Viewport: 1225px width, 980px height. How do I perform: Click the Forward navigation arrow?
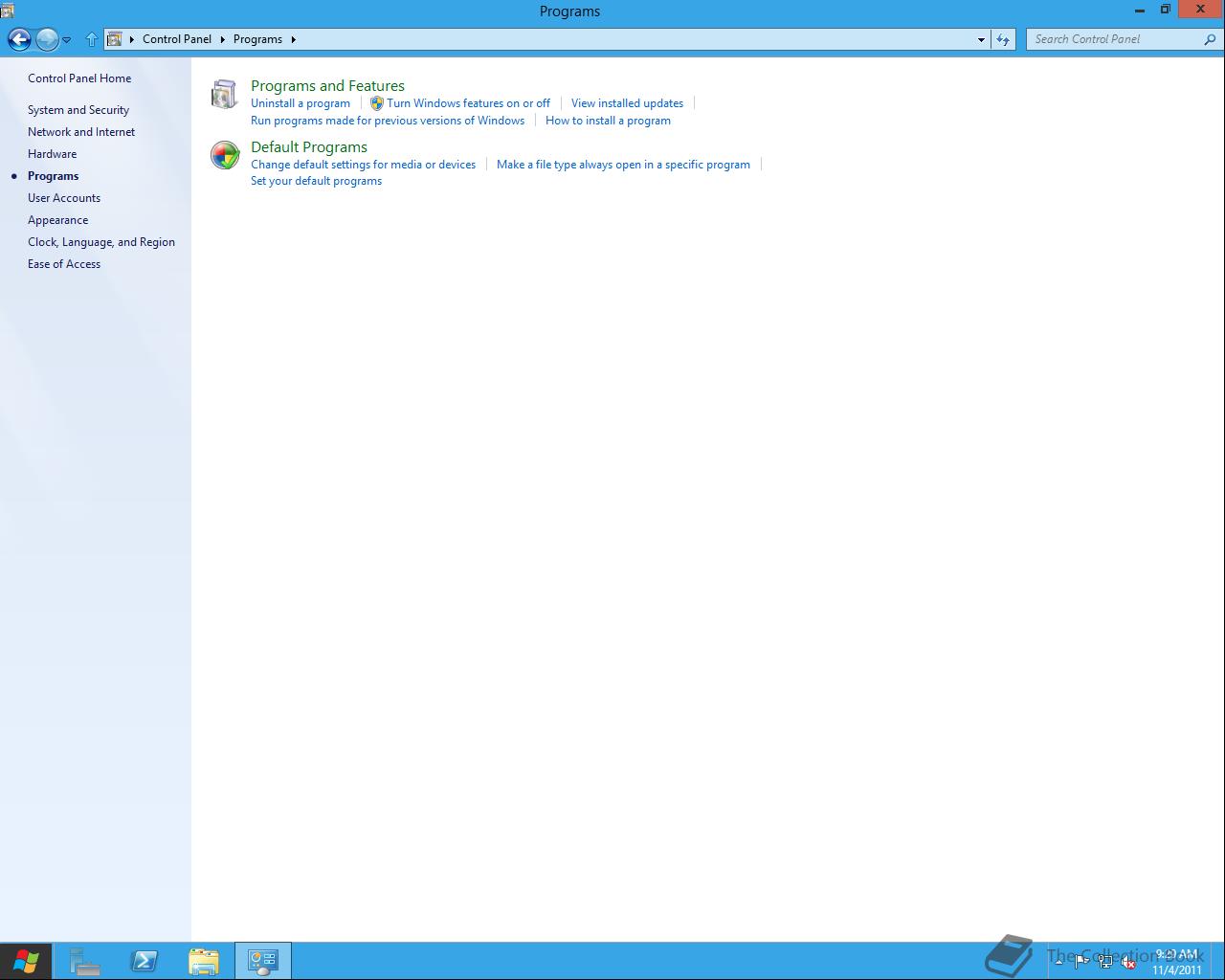click(x=47, y=39)
